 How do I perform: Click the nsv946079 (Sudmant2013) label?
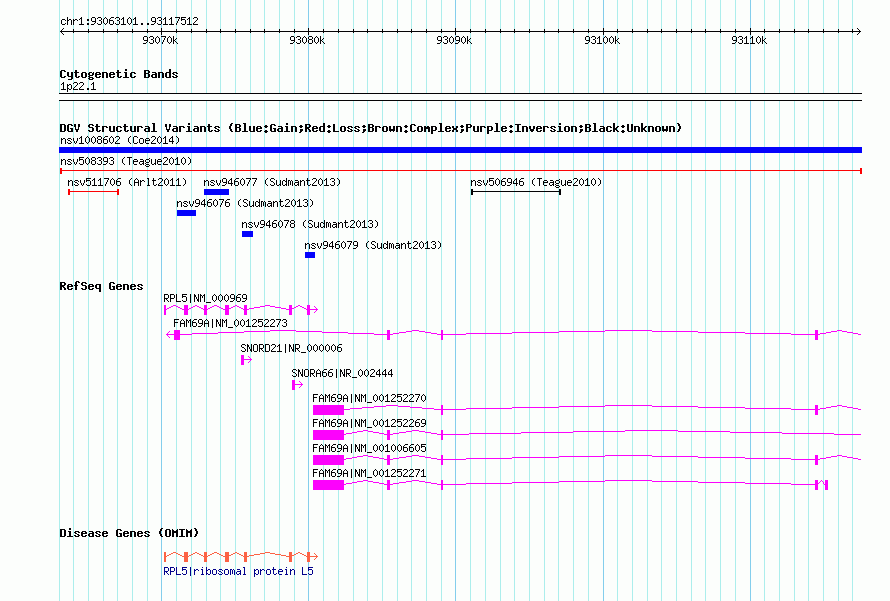click(373, 245)
